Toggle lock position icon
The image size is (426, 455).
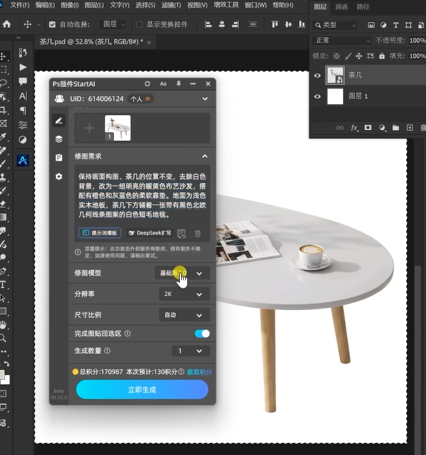(359, 56)
